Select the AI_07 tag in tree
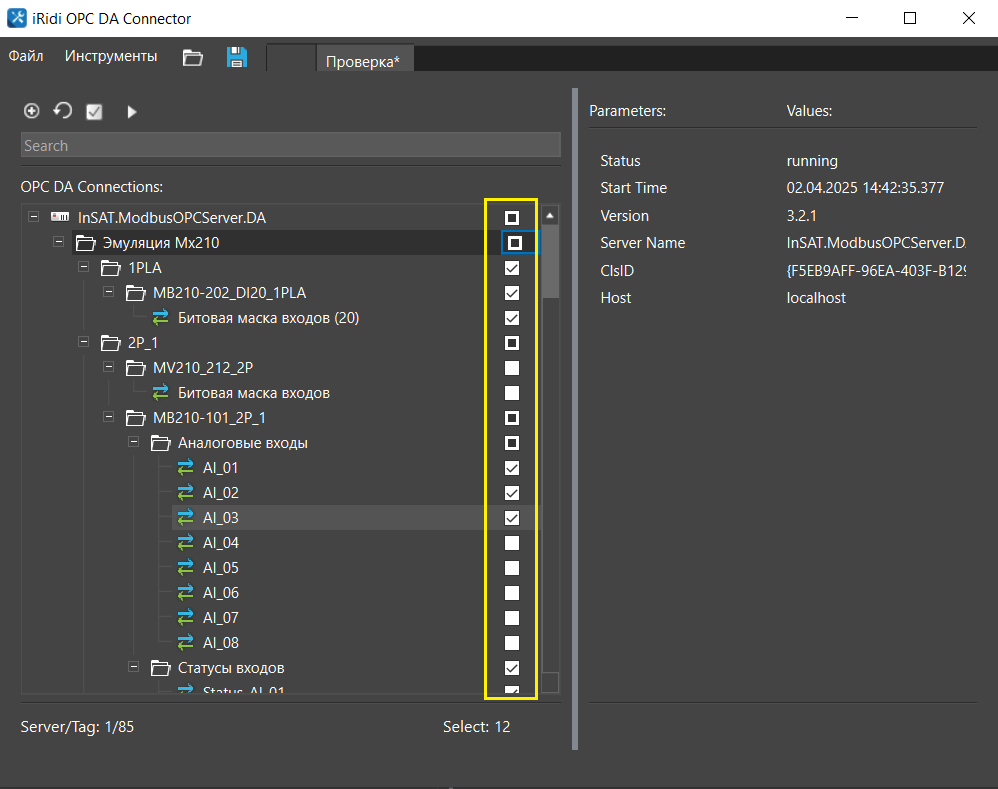Viewport: 998px width, 789px height. [221, 618]
